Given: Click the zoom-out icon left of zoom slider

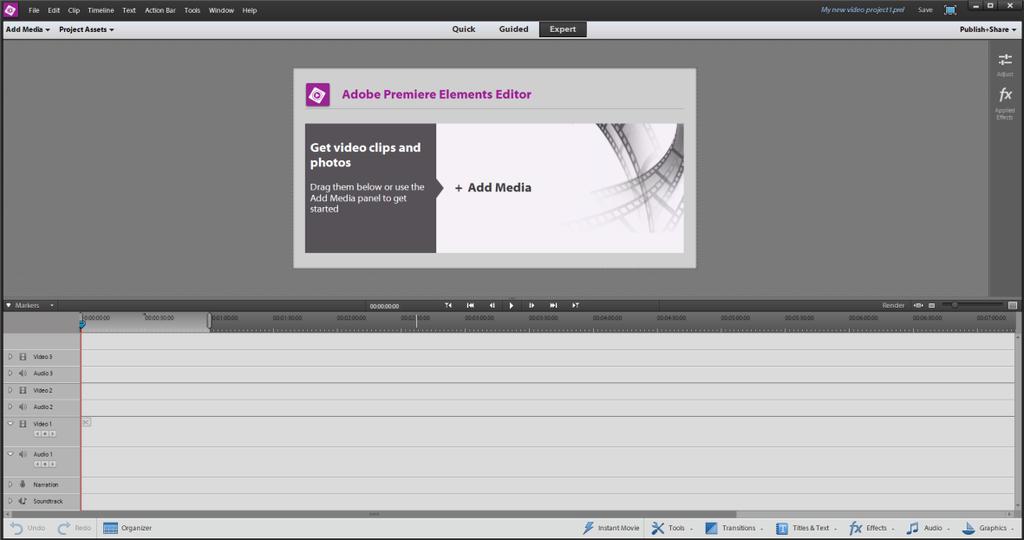Looking at the screenshot, I should [932, 305].
